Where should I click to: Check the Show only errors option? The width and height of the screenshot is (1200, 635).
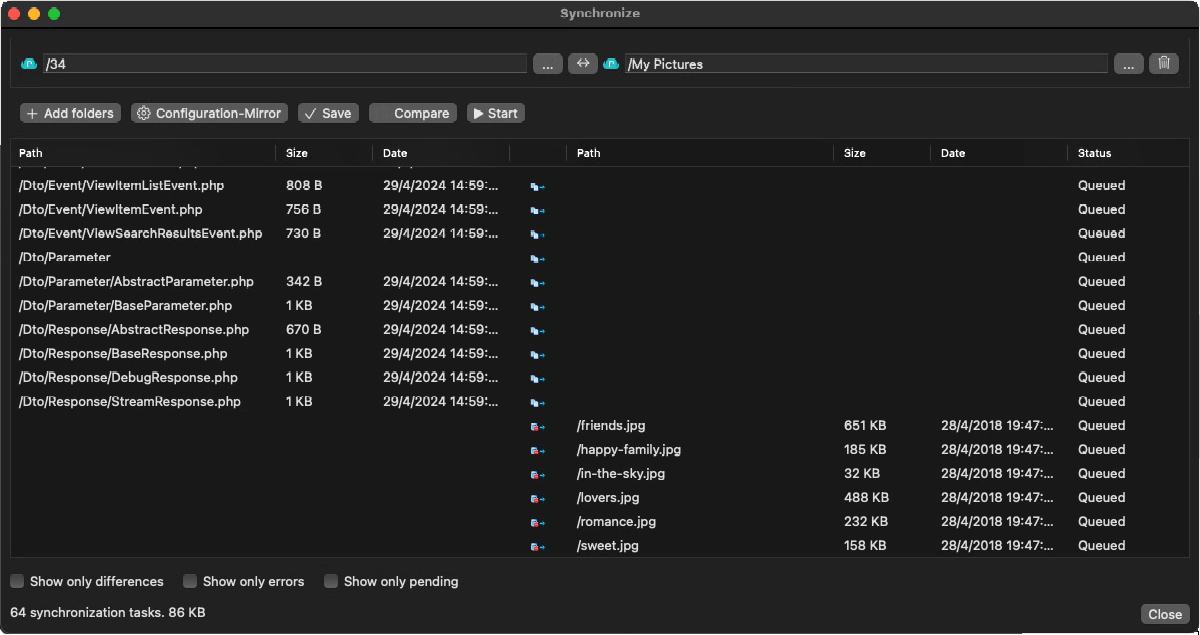(189, 581)
